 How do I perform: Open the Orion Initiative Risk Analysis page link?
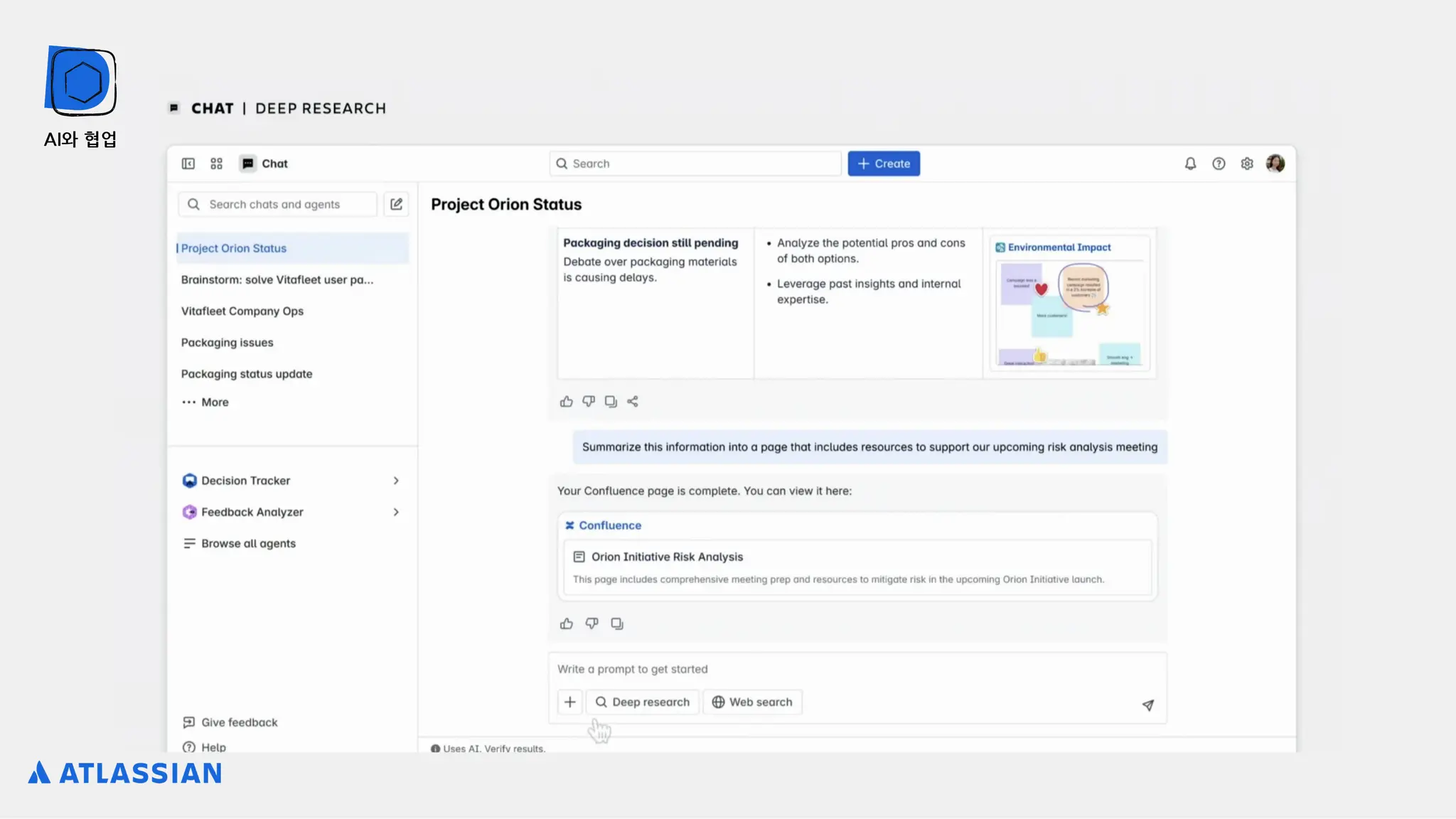(x=667, y=557)
